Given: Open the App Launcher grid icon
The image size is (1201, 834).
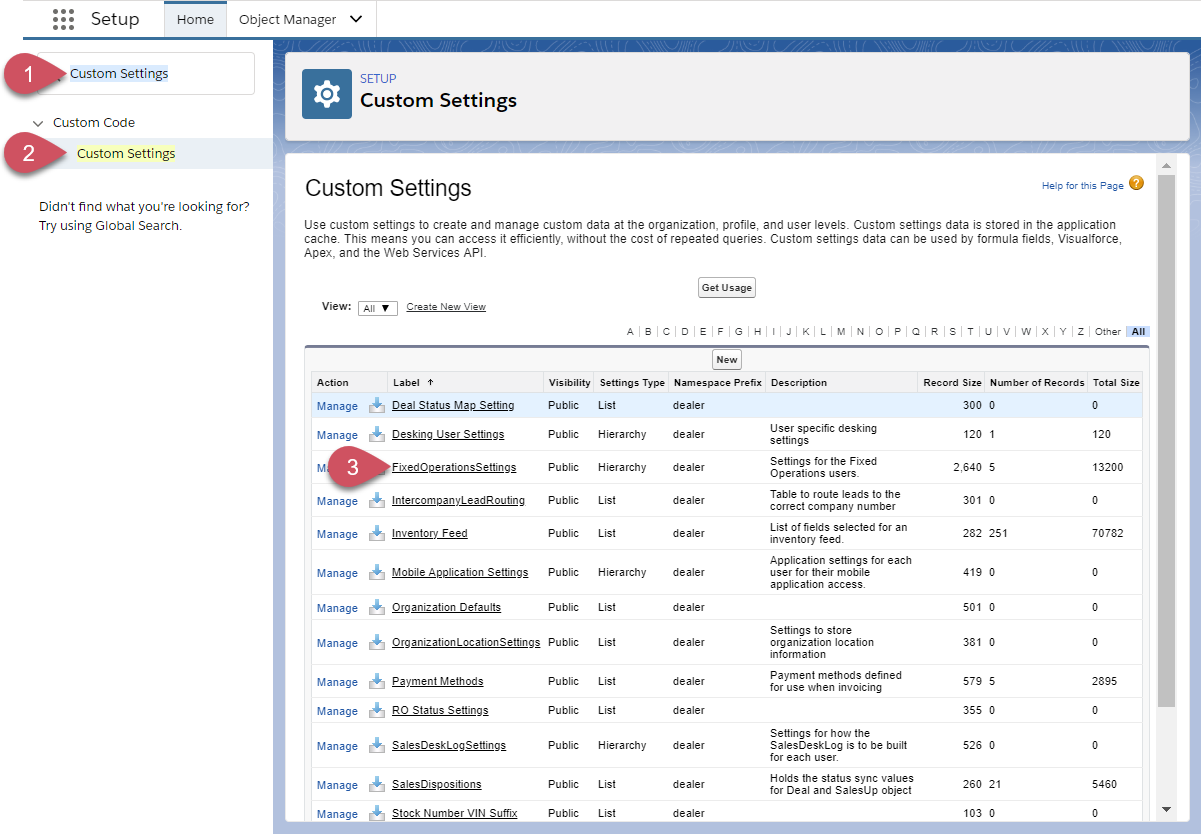Looking at the screenshot, I should click(63, 19).
